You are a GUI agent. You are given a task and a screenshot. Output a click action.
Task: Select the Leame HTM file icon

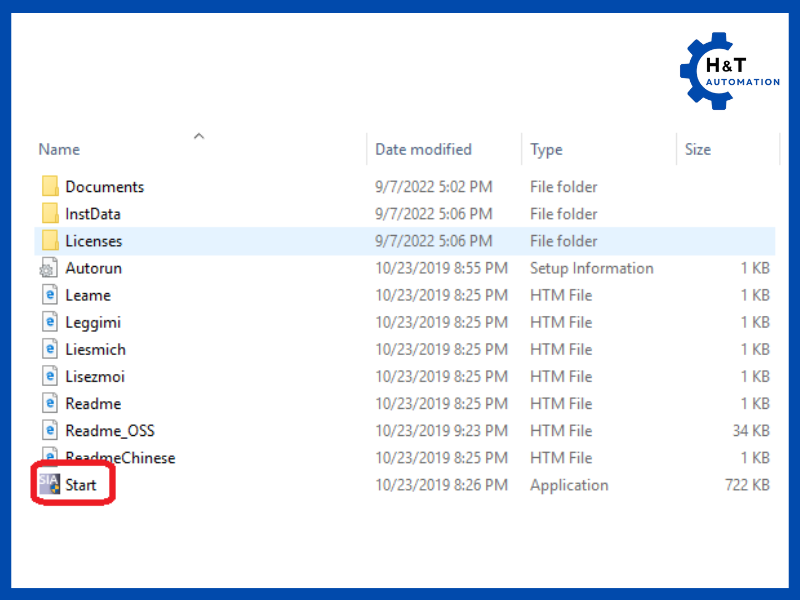tap(50, 295)
